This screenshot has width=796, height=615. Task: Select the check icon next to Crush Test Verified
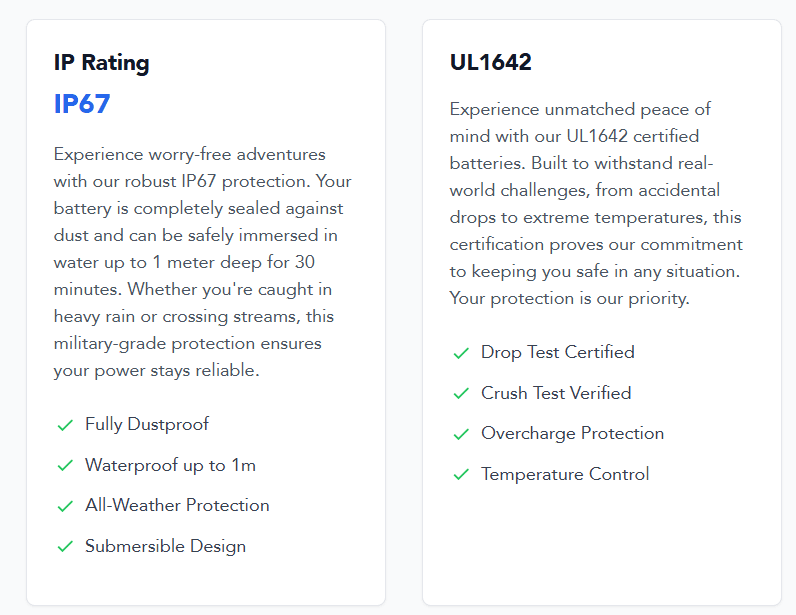click(461, 394)
